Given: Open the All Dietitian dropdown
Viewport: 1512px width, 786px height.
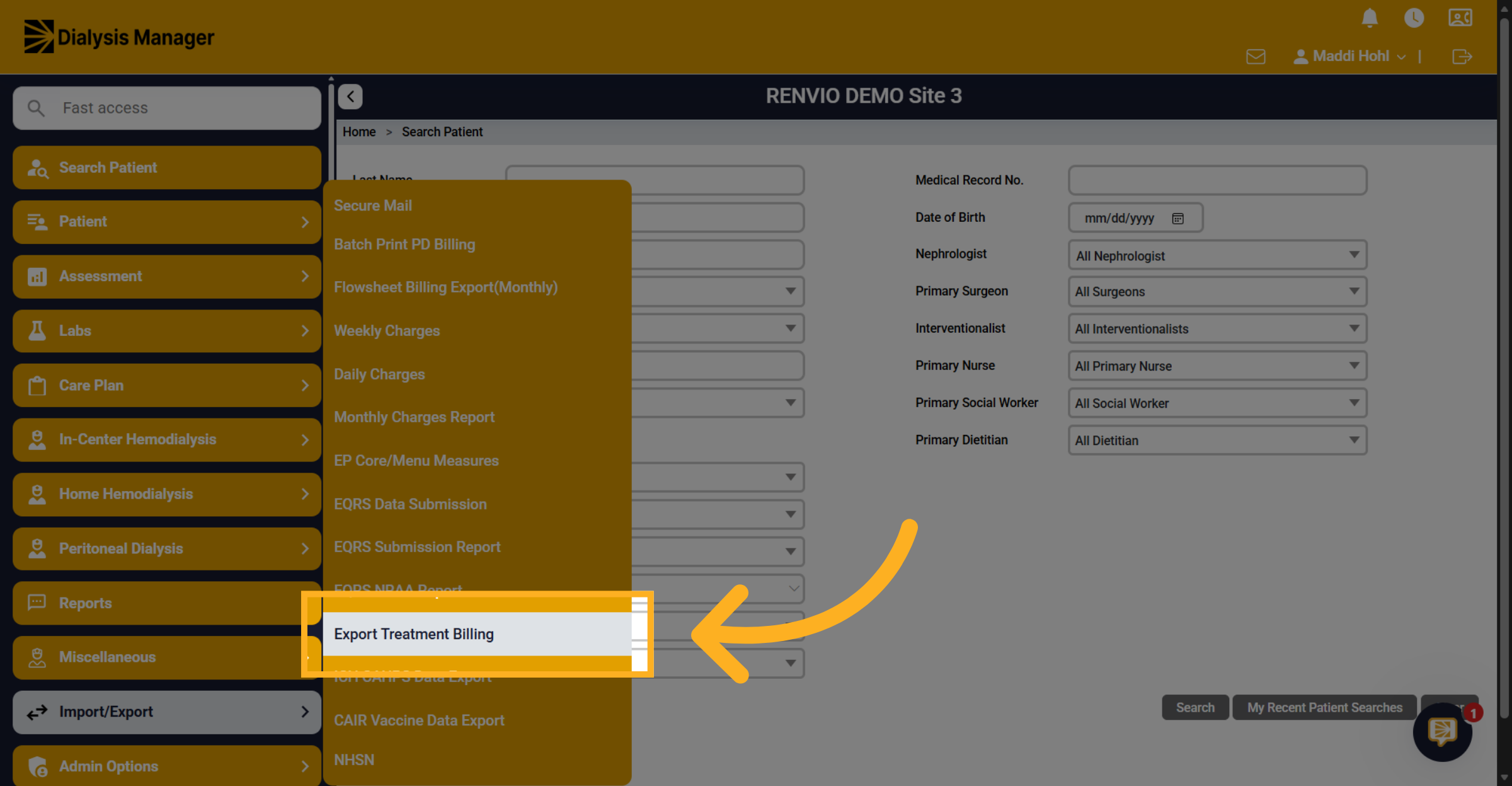Looking at the screenshot, I should pos(1217,440).
